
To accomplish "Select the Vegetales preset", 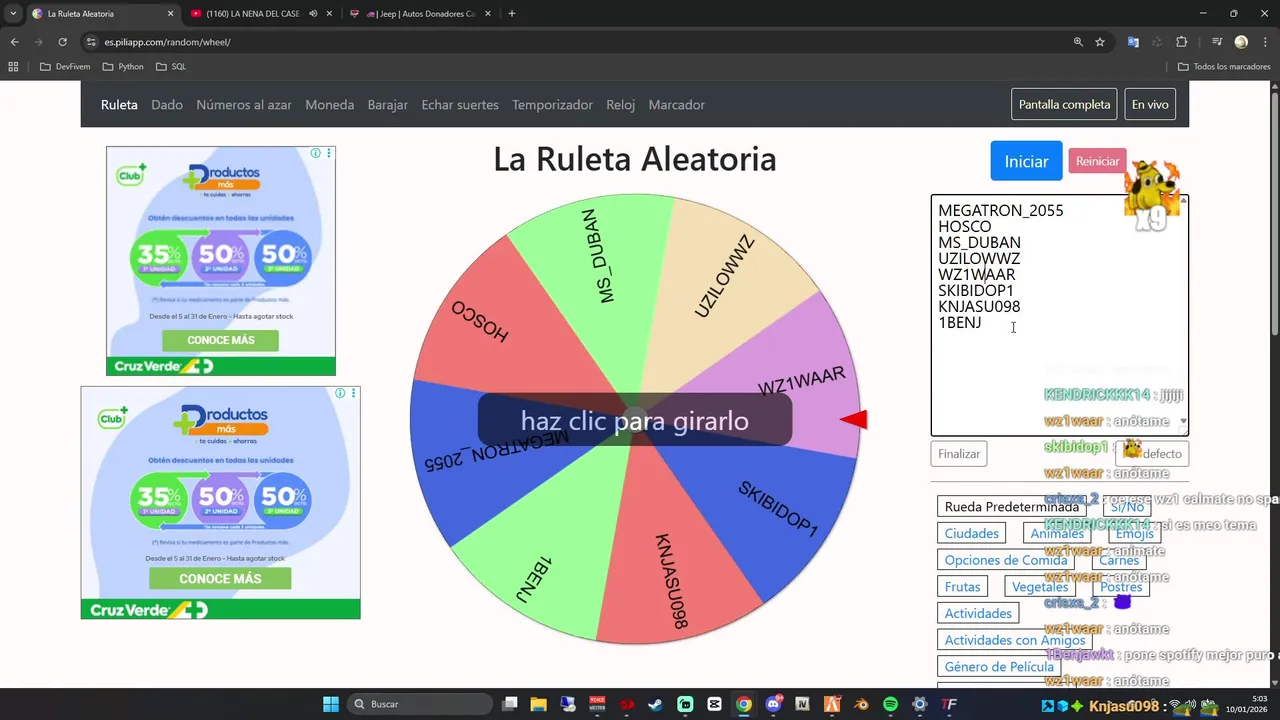I will coord(1040,587).
